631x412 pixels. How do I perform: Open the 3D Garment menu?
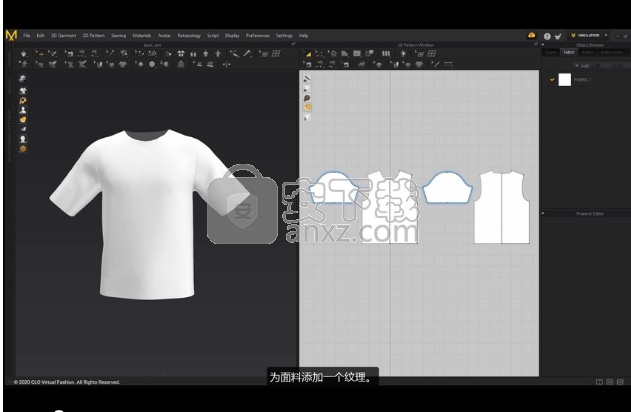click(x=64, y=35)
